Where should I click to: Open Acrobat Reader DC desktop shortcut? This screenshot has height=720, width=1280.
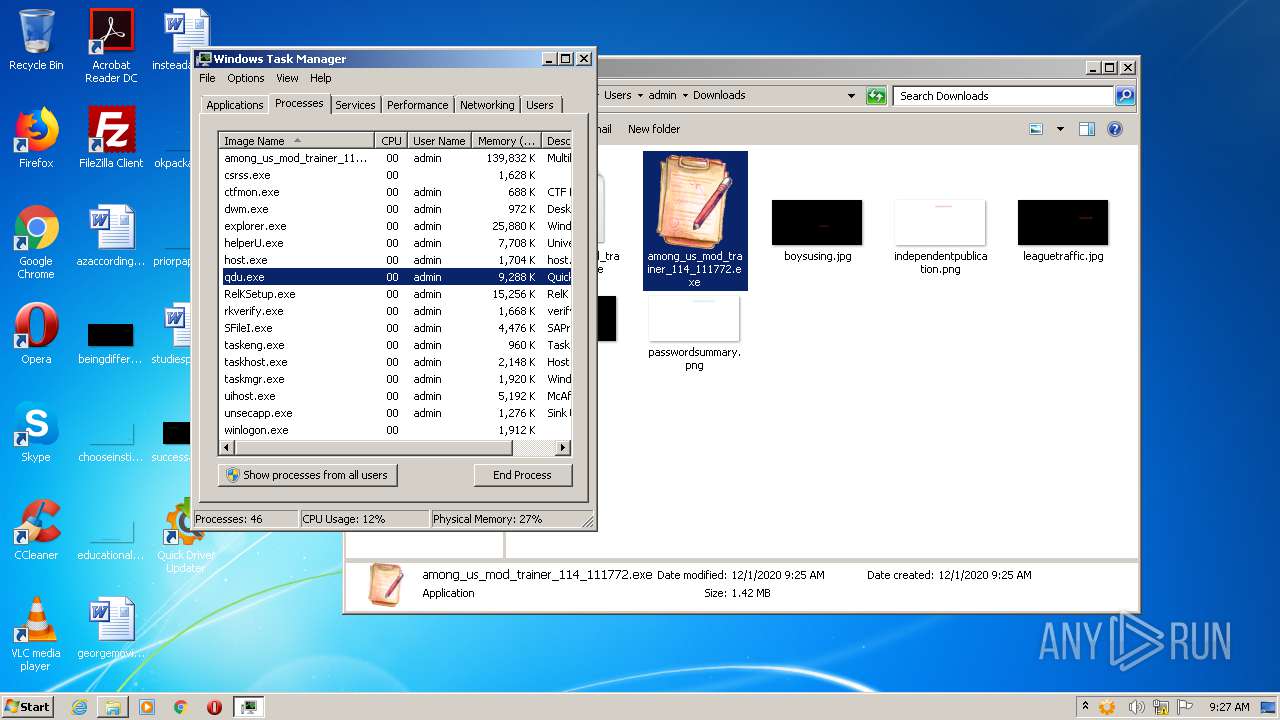click(111, 46)
